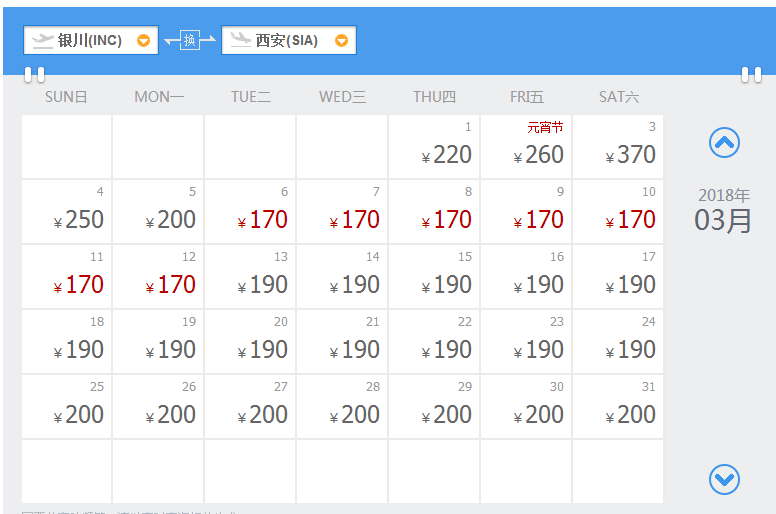Image resolution: width=776 pixels, height=514 pixels.
Task: Expand the 银川(INC) departure selector
Action: click(90, 41)
